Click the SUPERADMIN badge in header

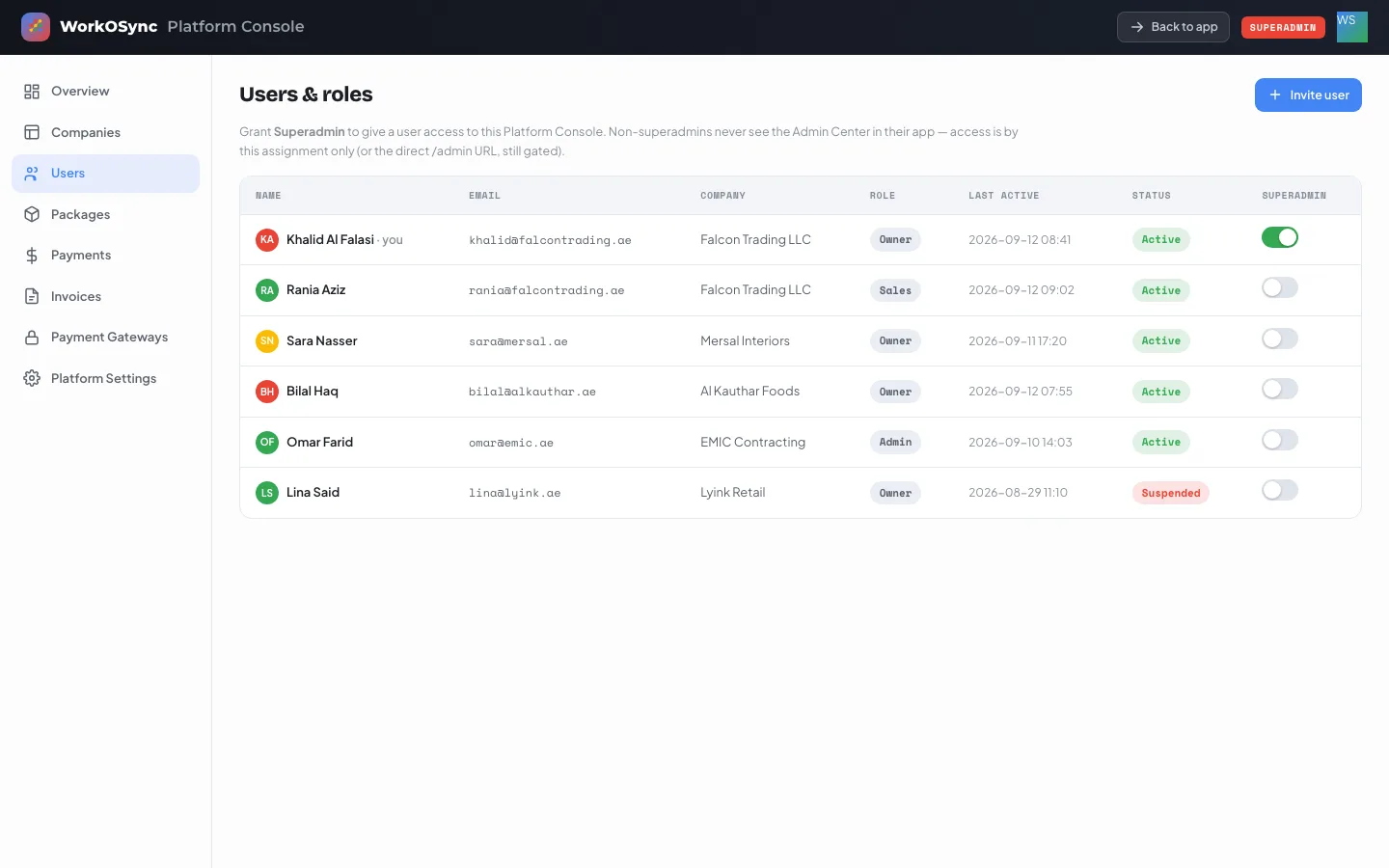point(1283,28)
